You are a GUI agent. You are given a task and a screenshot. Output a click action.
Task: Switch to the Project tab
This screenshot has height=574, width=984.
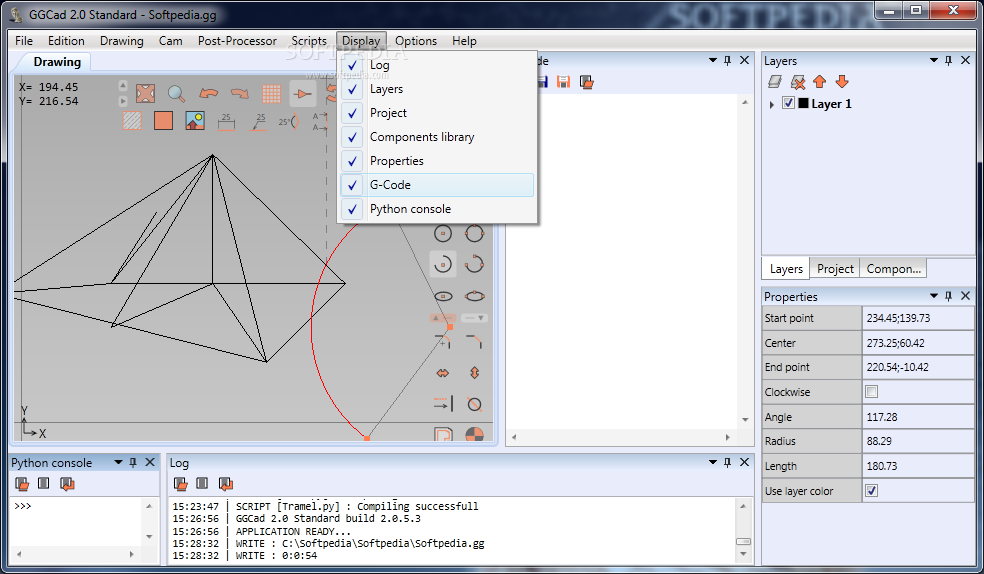pyautogui.click(x=835, y=268)
